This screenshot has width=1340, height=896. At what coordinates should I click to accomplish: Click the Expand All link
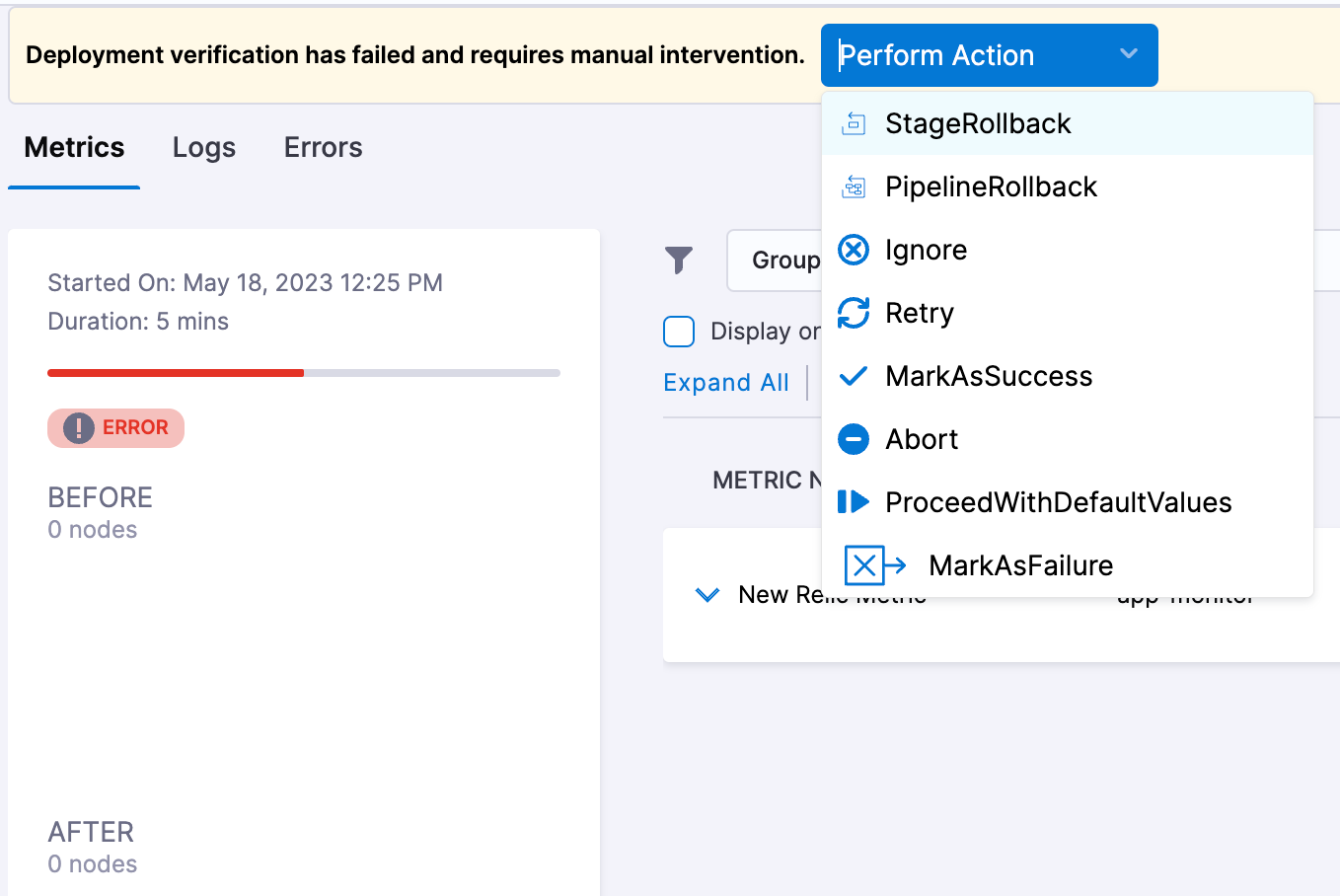[726, 382]
